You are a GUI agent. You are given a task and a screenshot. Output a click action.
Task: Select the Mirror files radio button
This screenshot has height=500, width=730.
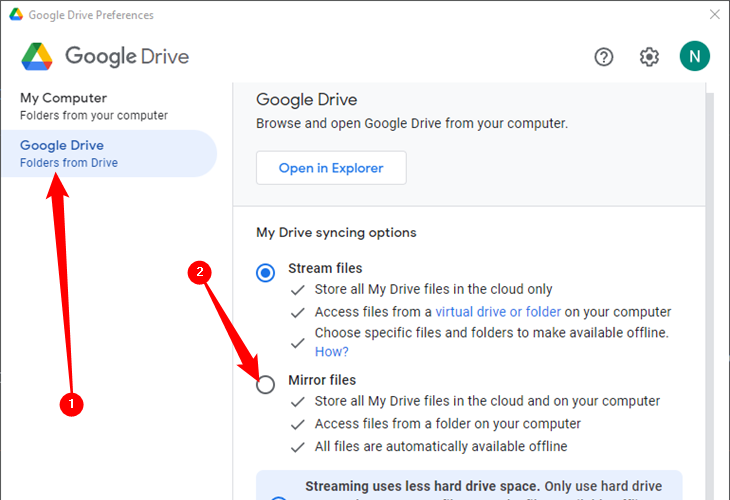click(265, 385)
